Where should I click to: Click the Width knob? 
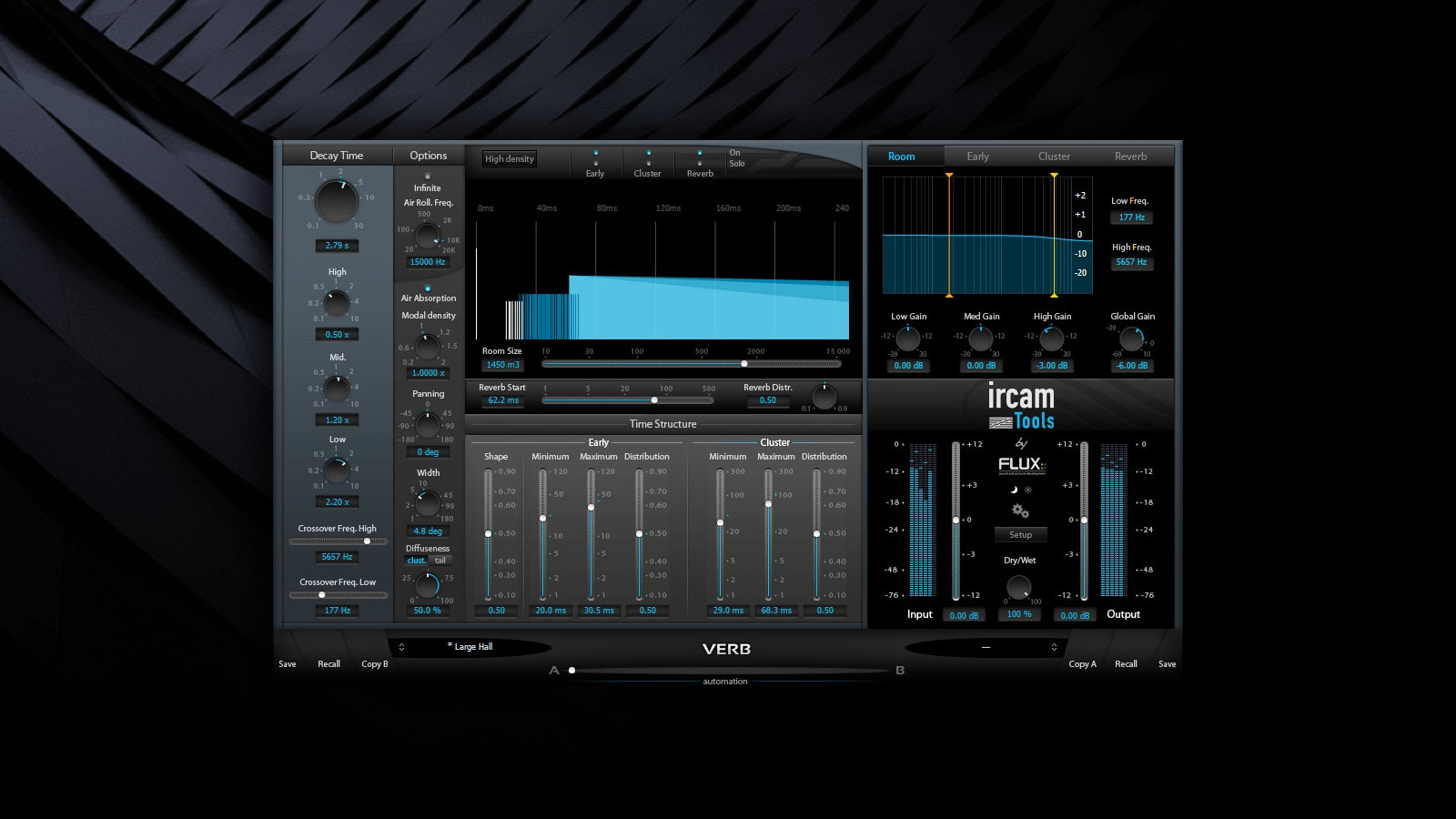tap(428, 502)
